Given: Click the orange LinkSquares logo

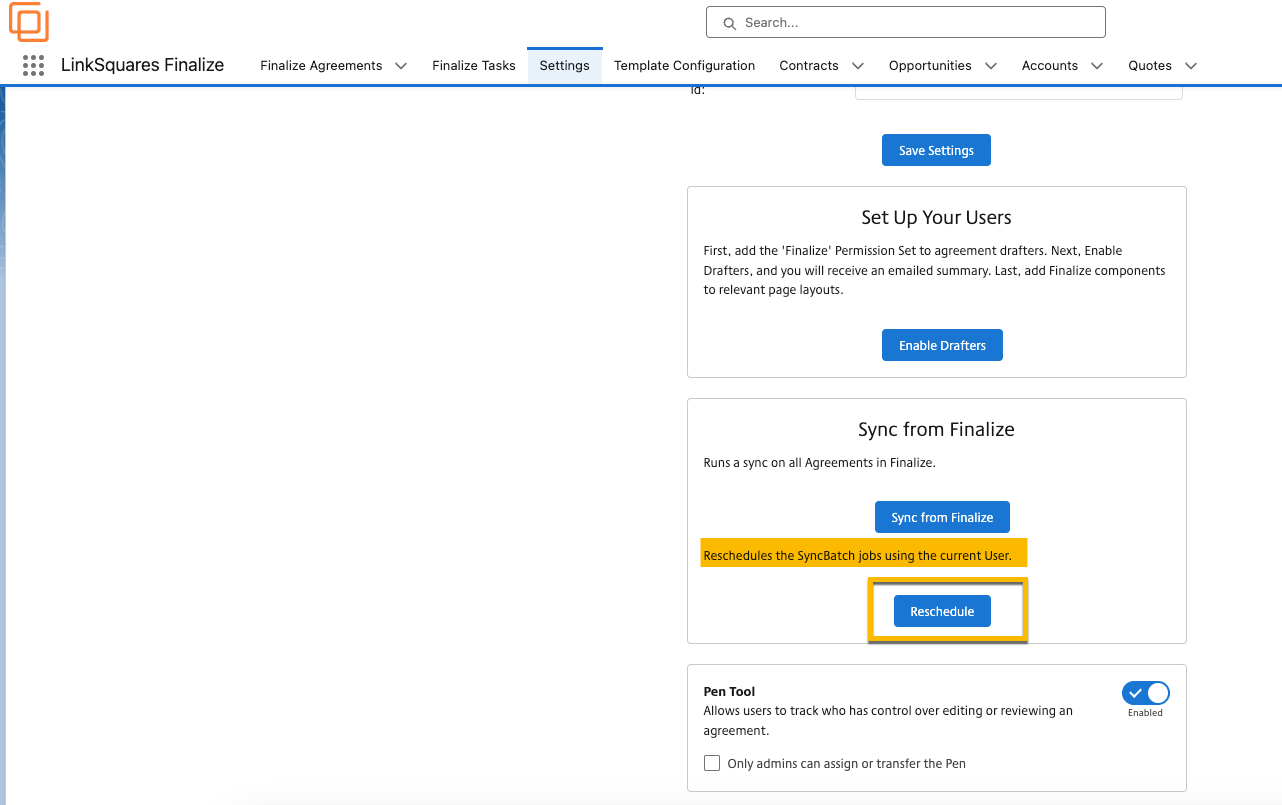Looking at the screenshot, I should [29, 21].
